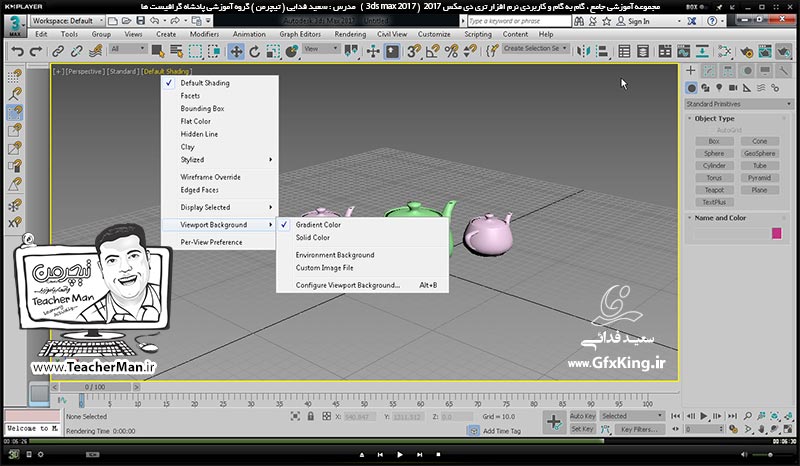This screenshot has width=800, height=466.
Task: Click the Select and Place tool icon
Action: (292, 52)
